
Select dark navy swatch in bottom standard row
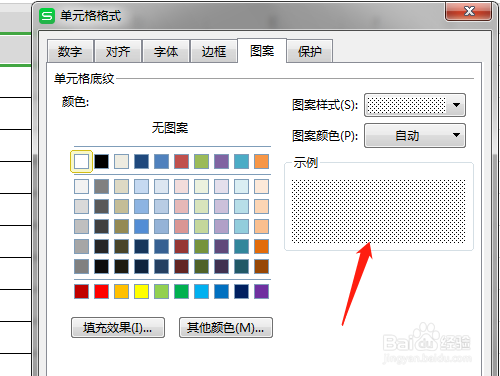tap(241, 291)
